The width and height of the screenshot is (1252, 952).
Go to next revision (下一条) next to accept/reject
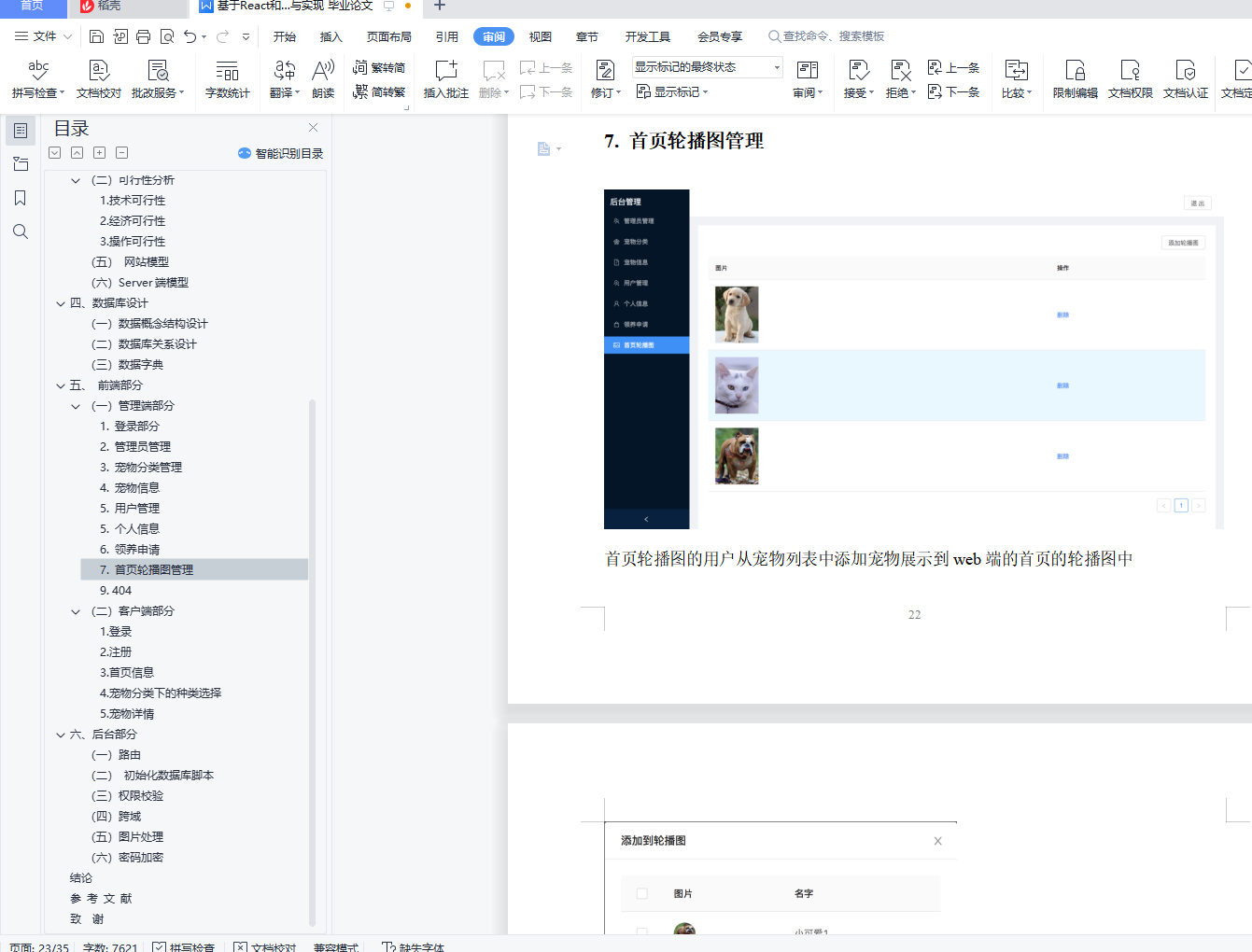(x=953, y=91)
